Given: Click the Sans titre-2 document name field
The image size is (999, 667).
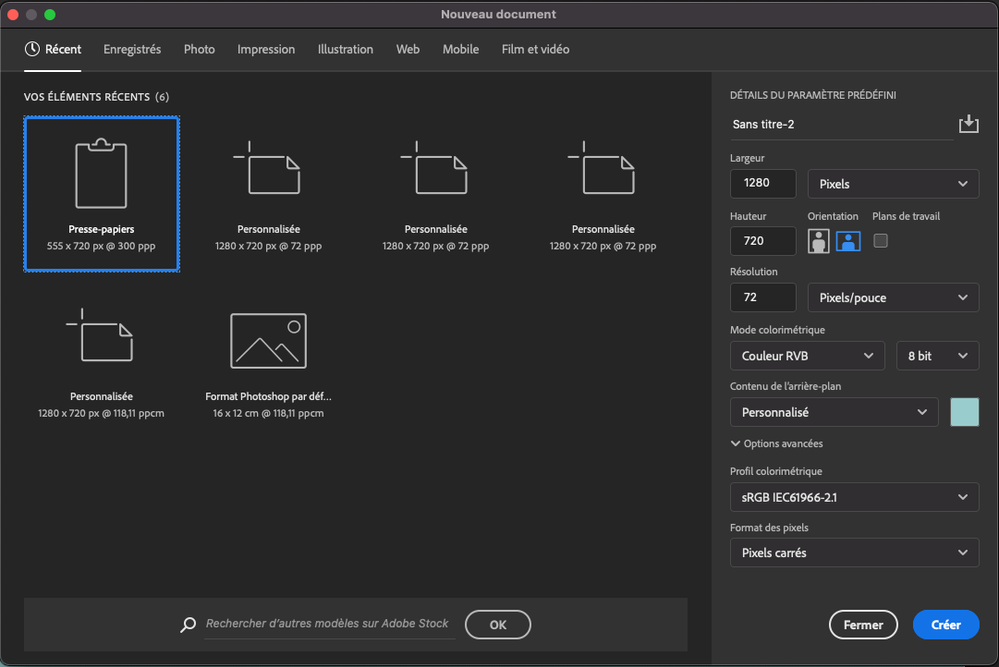Looking at the screenshot, I should [x=841, y=125].
